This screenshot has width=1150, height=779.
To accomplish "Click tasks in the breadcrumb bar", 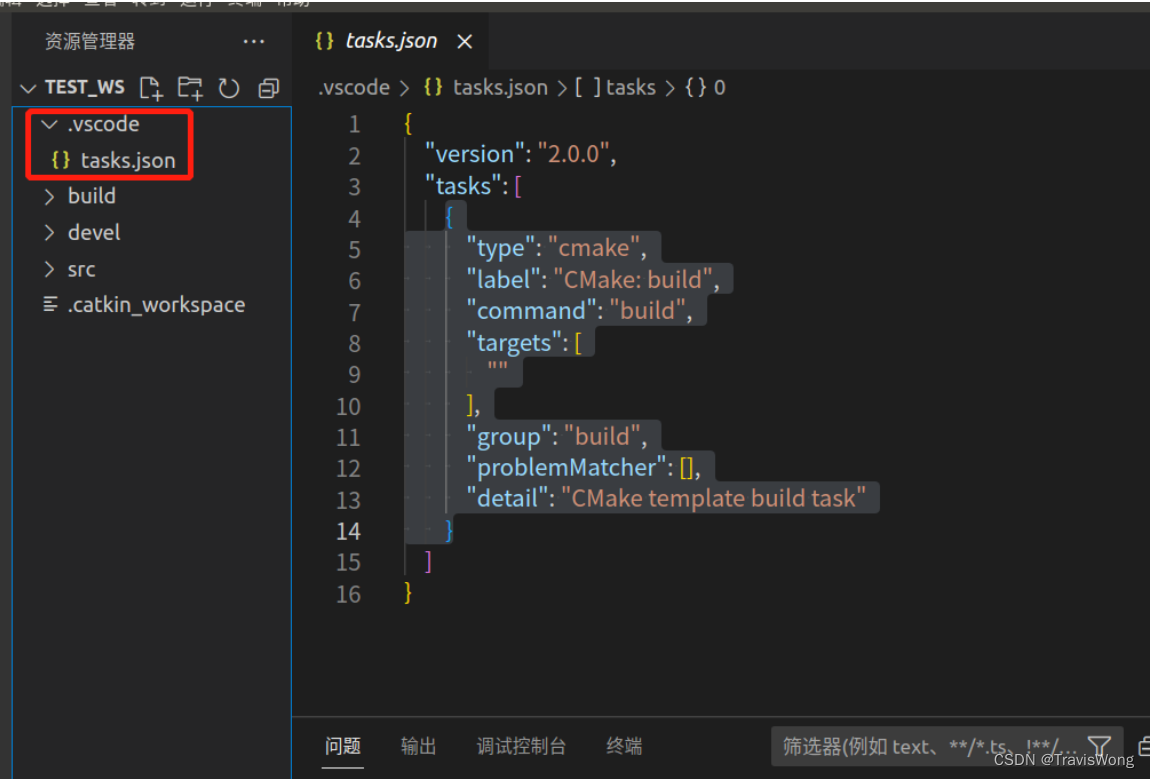I will pos(630,87).
